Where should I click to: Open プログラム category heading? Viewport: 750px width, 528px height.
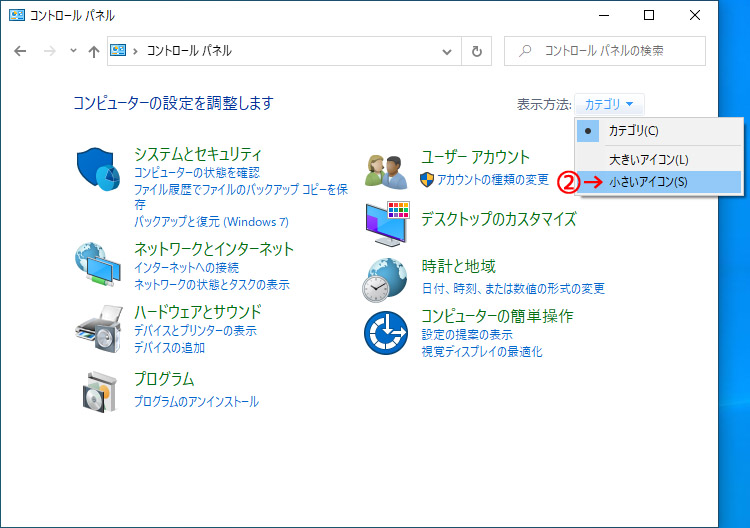(164, 379)
